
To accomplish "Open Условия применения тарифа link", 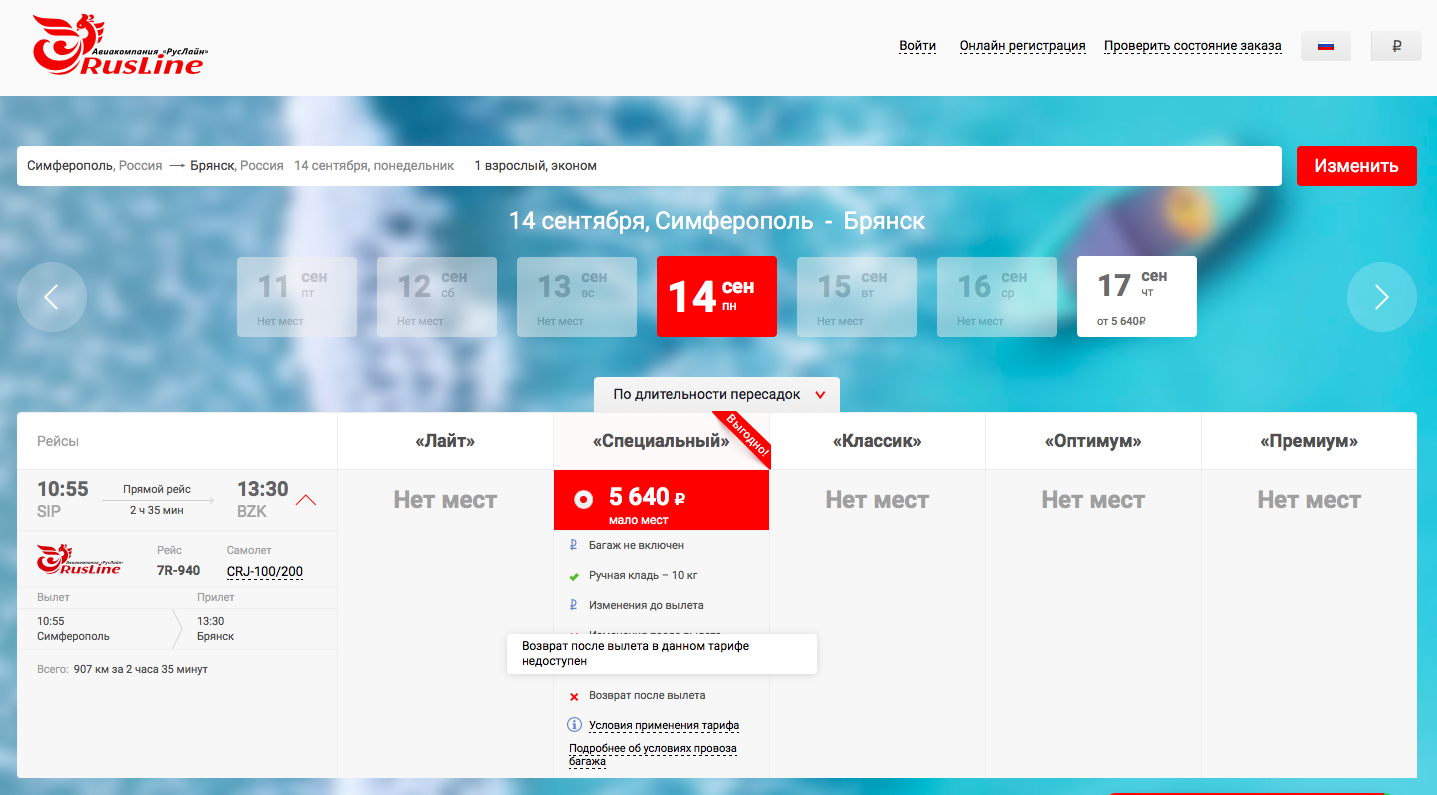I will tap(664, 725).
